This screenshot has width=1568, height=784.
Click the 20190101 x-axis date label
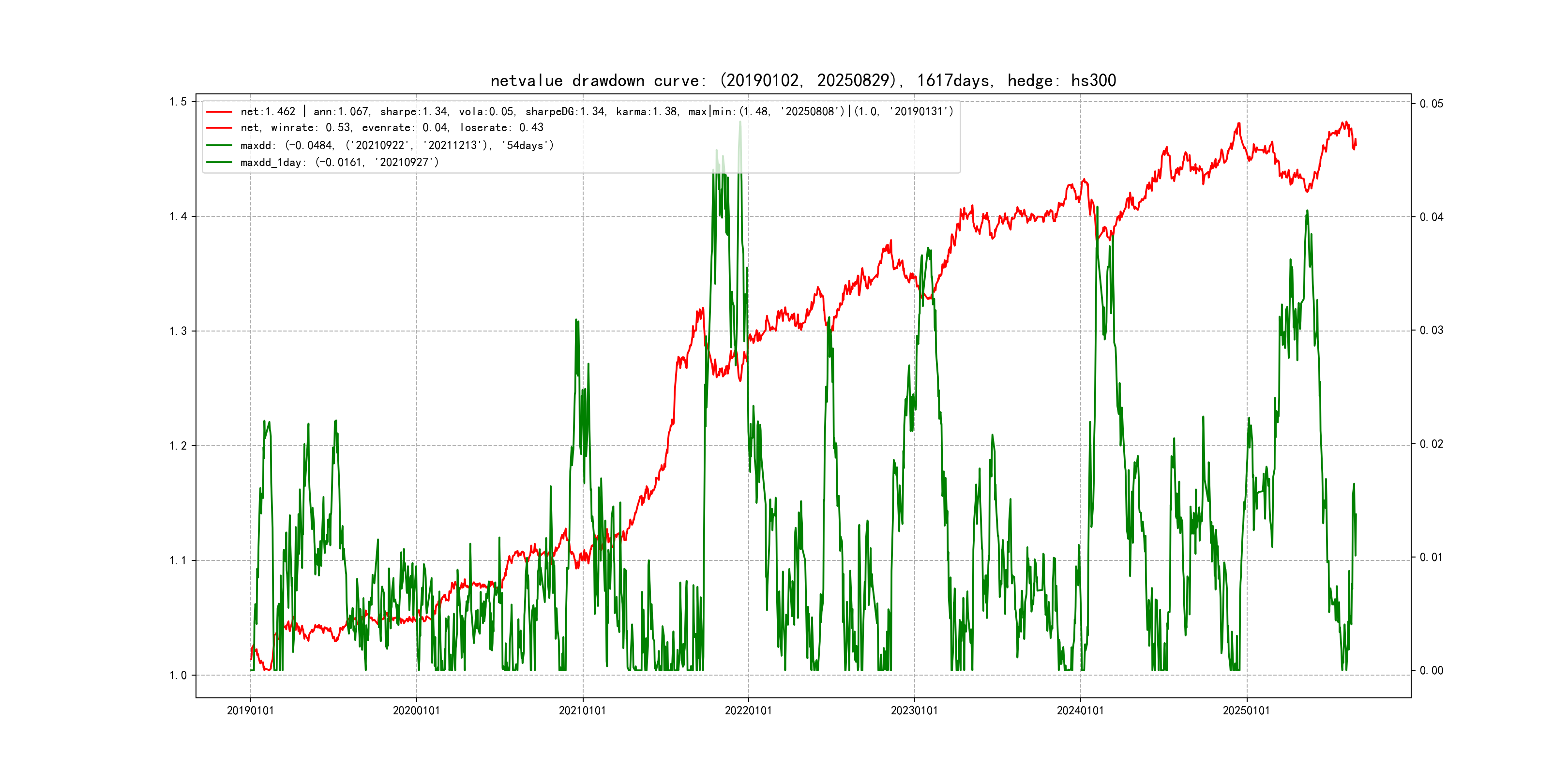[250, 710]
